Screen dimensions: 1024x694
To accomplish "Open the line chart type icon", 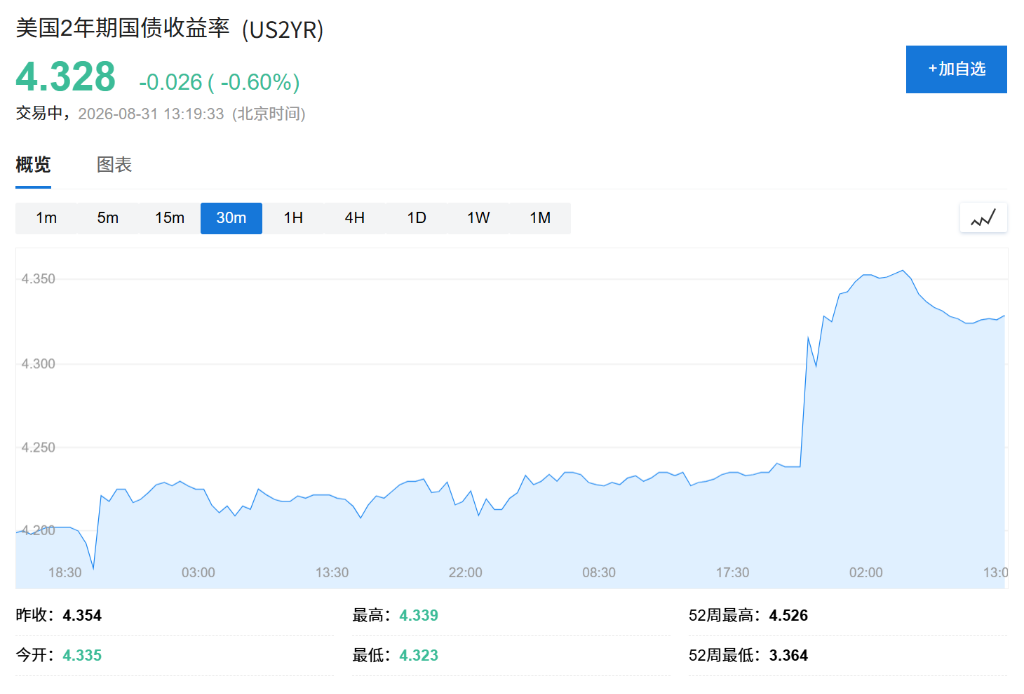I will (x=983, y=218).
